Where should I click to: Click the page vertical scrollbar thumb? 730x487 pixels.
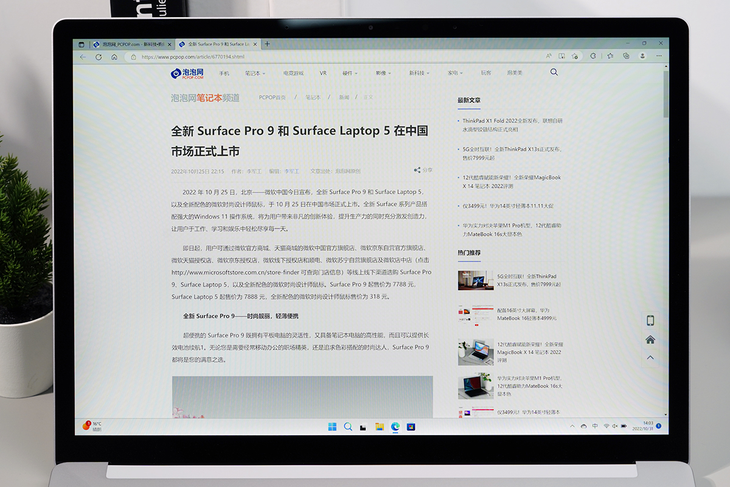tap(666, 93)
